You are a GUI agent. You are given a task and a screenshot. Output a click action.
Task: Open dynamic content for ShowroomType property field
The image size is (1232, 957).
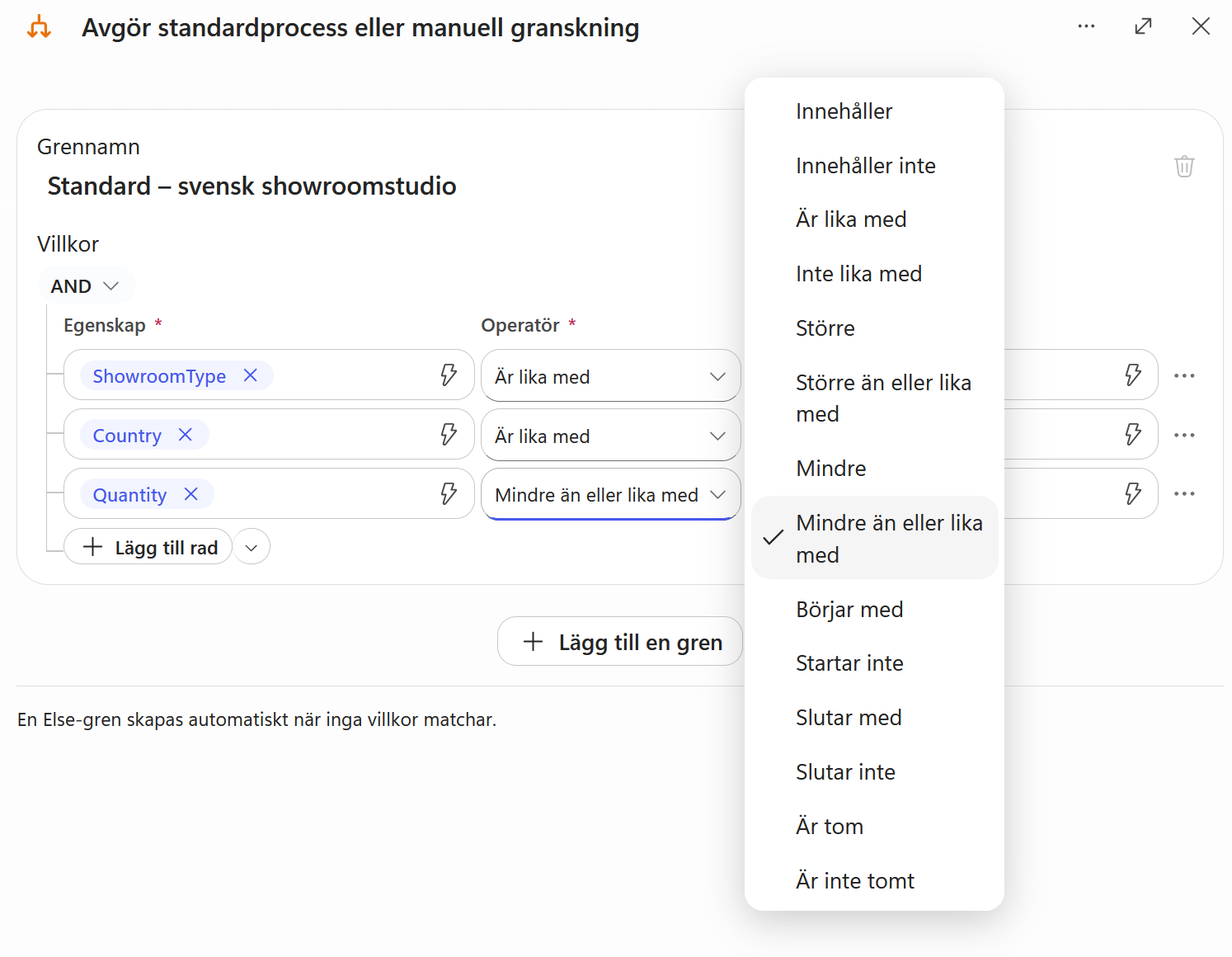[449, 375]
